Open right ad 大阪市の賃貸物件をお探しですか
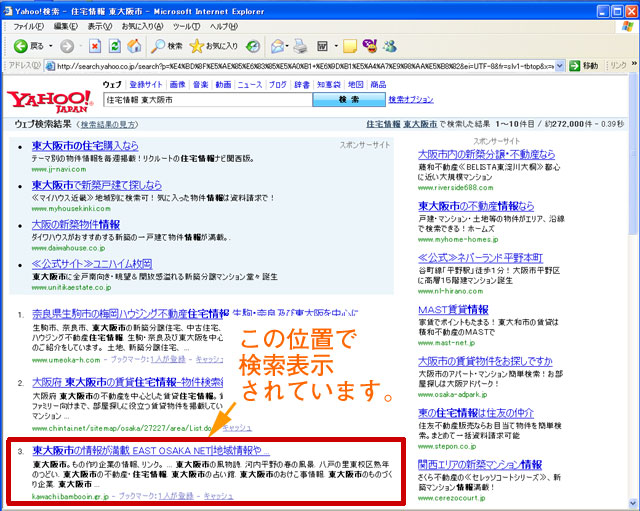Screen dimensions: 640x511 pos(485,361)
